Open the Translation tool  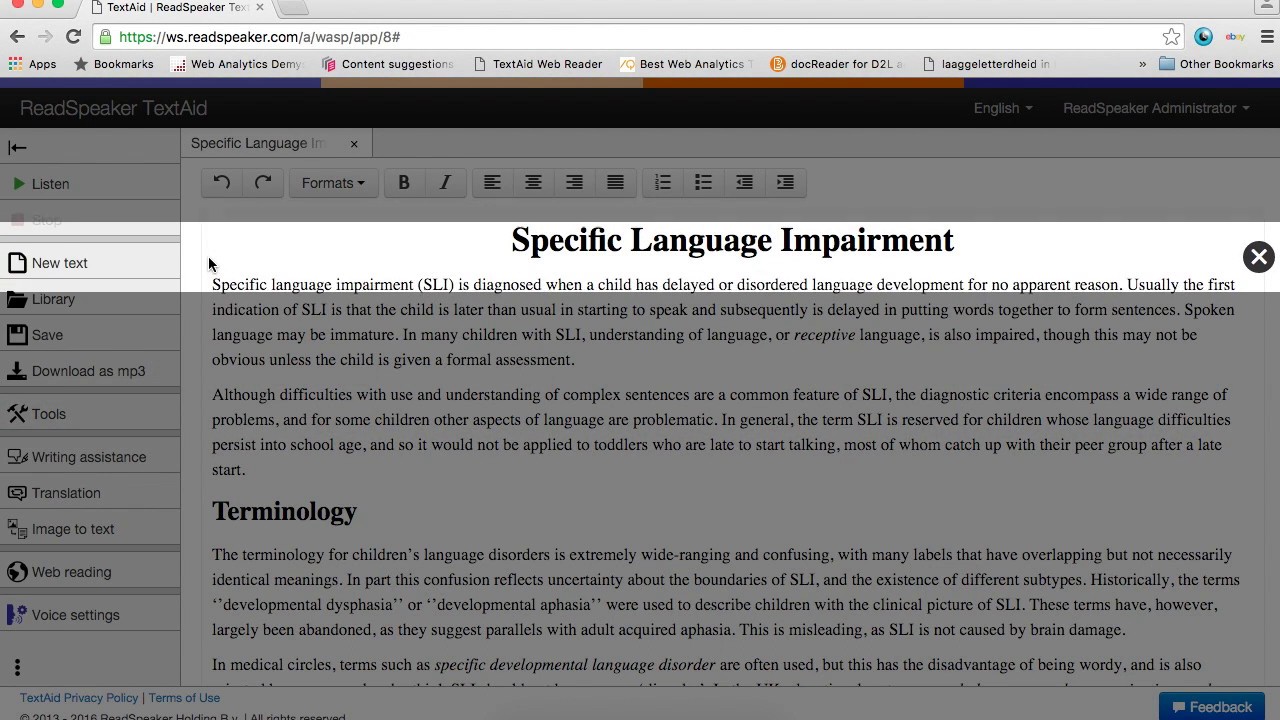pos(90,493)
